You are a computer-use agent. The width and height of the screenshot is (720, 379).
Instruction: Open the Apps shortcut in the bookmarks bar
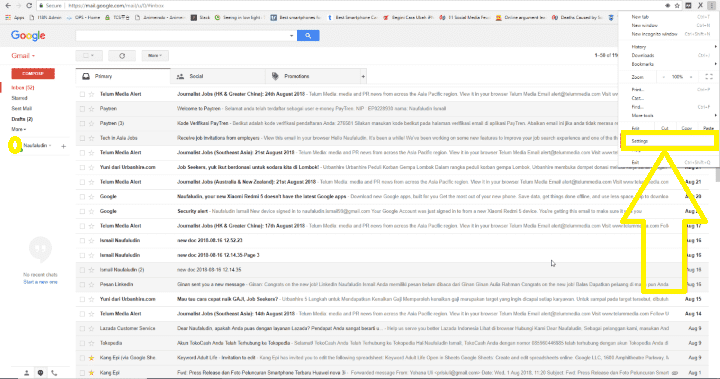[15, 17]
